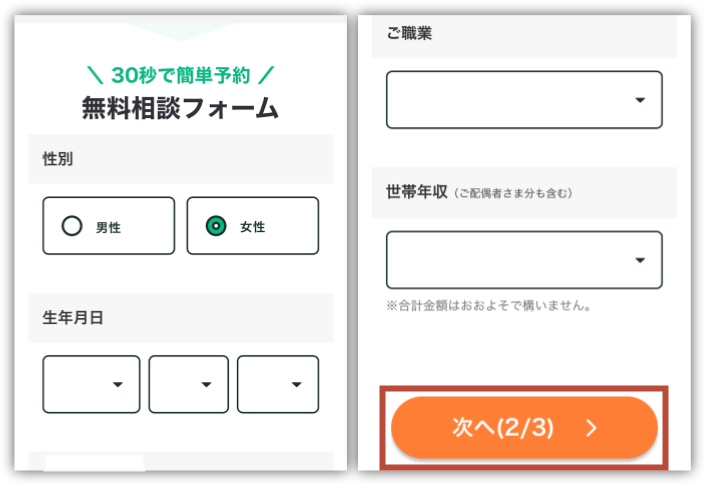Viewport: 709px width, 496px height.
Task: Click the 性別 section label
Action: pyautogui.click(x=58, y=159)
